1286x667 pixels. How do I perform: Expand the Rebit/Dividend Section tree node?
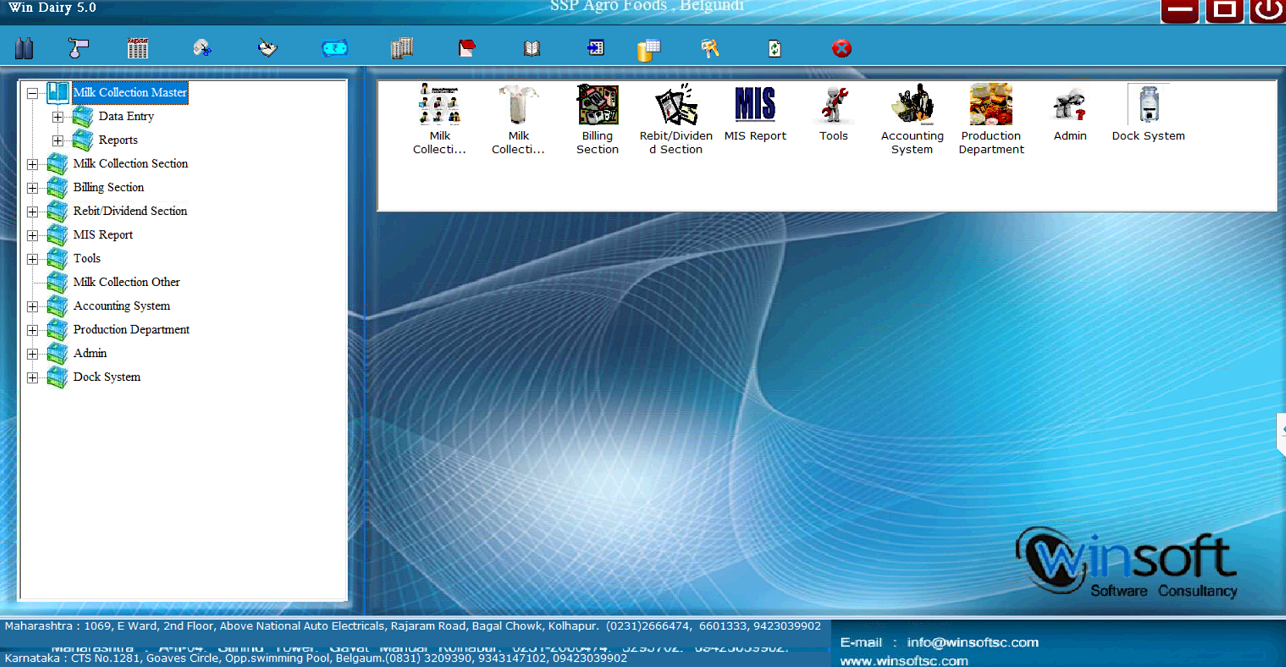coord(33,212)
